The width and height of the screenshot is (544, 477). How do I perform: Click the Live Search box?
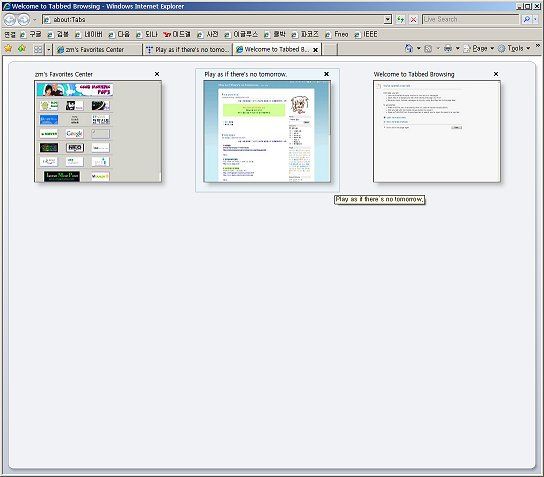pos(470,19)
